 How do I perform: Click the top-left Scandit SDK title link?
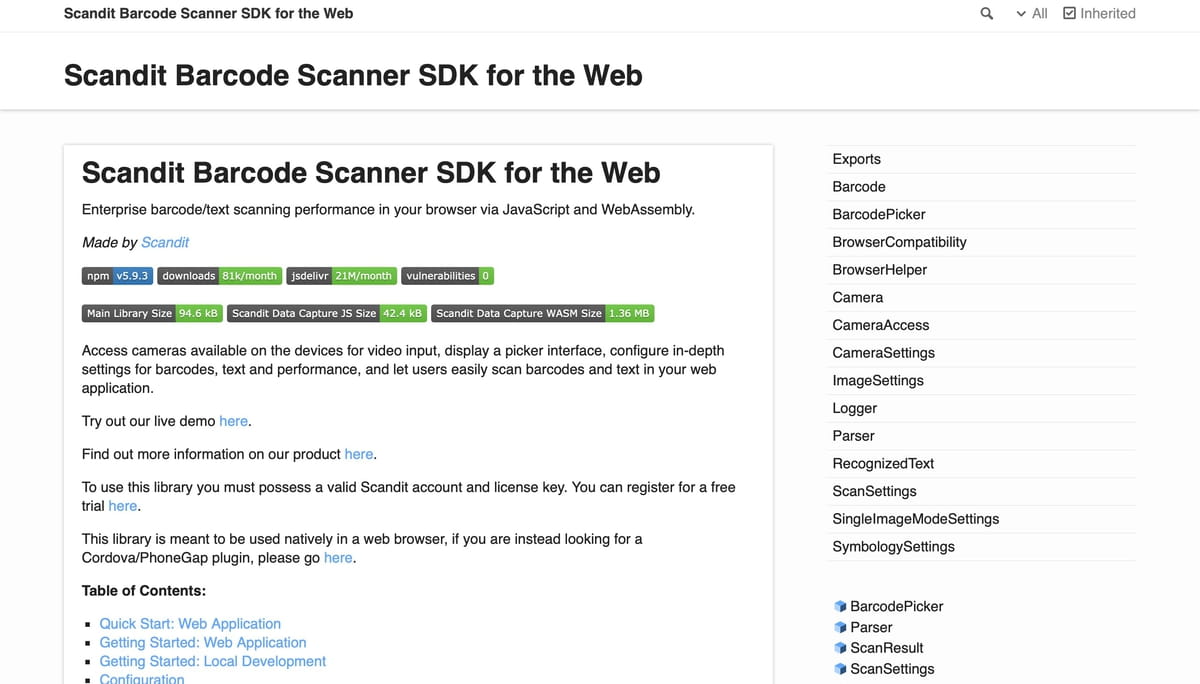tap(208, 14)
